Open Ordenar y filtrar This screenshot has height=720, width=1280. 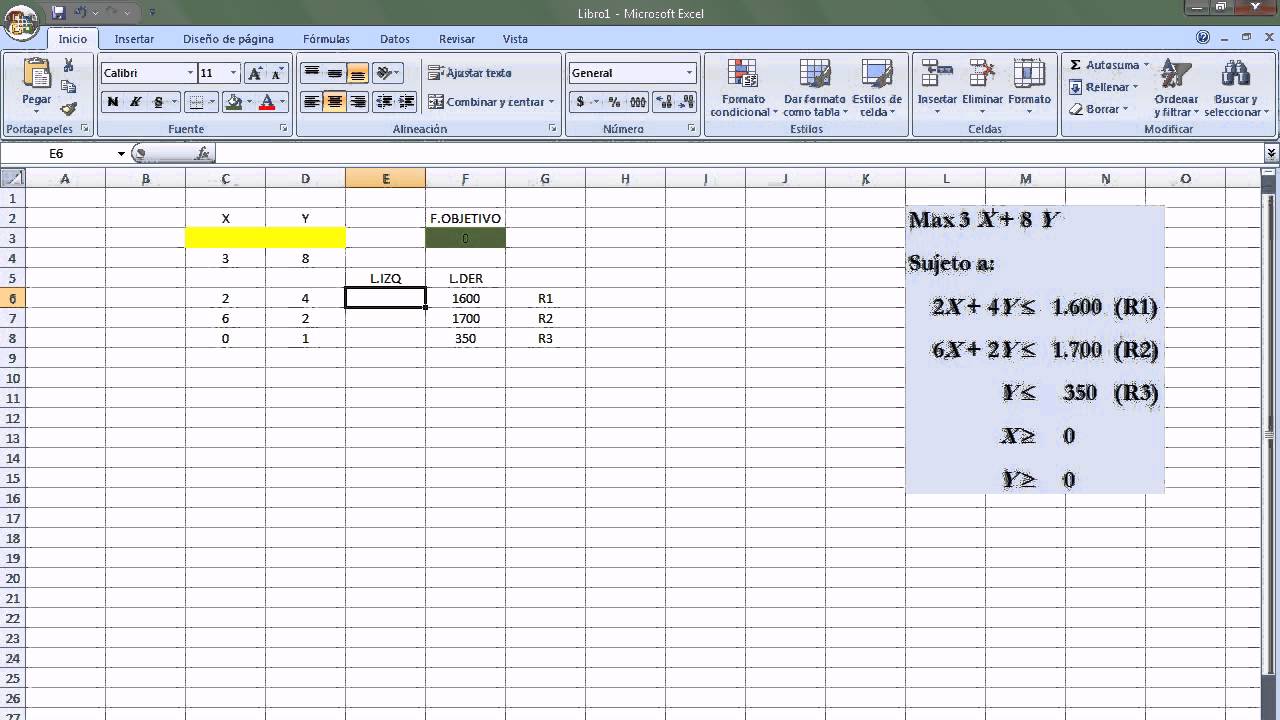coord(1176,88)
